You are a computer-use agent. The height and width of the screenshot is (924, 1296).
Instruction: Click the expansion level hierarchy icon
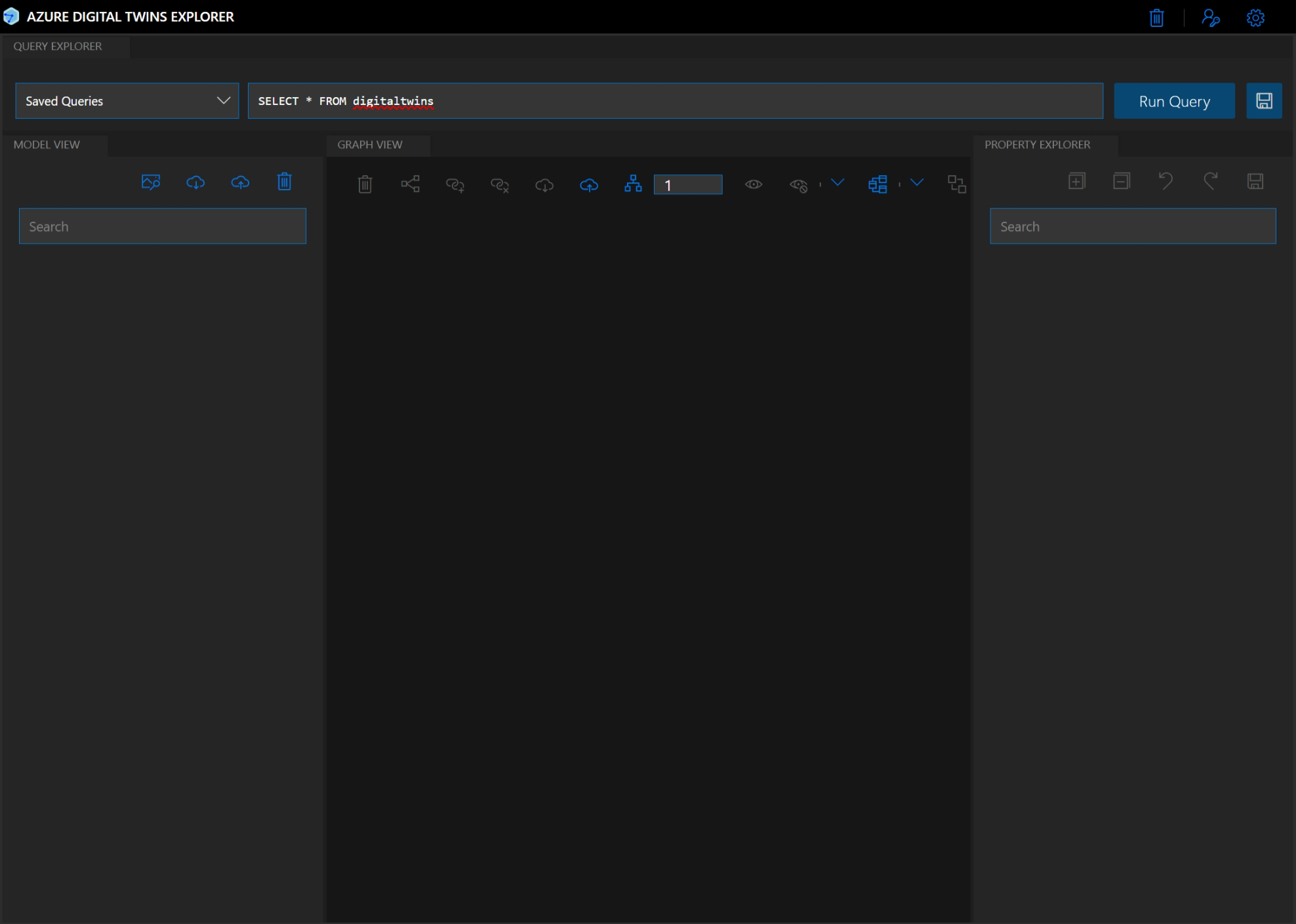(633, 184)
